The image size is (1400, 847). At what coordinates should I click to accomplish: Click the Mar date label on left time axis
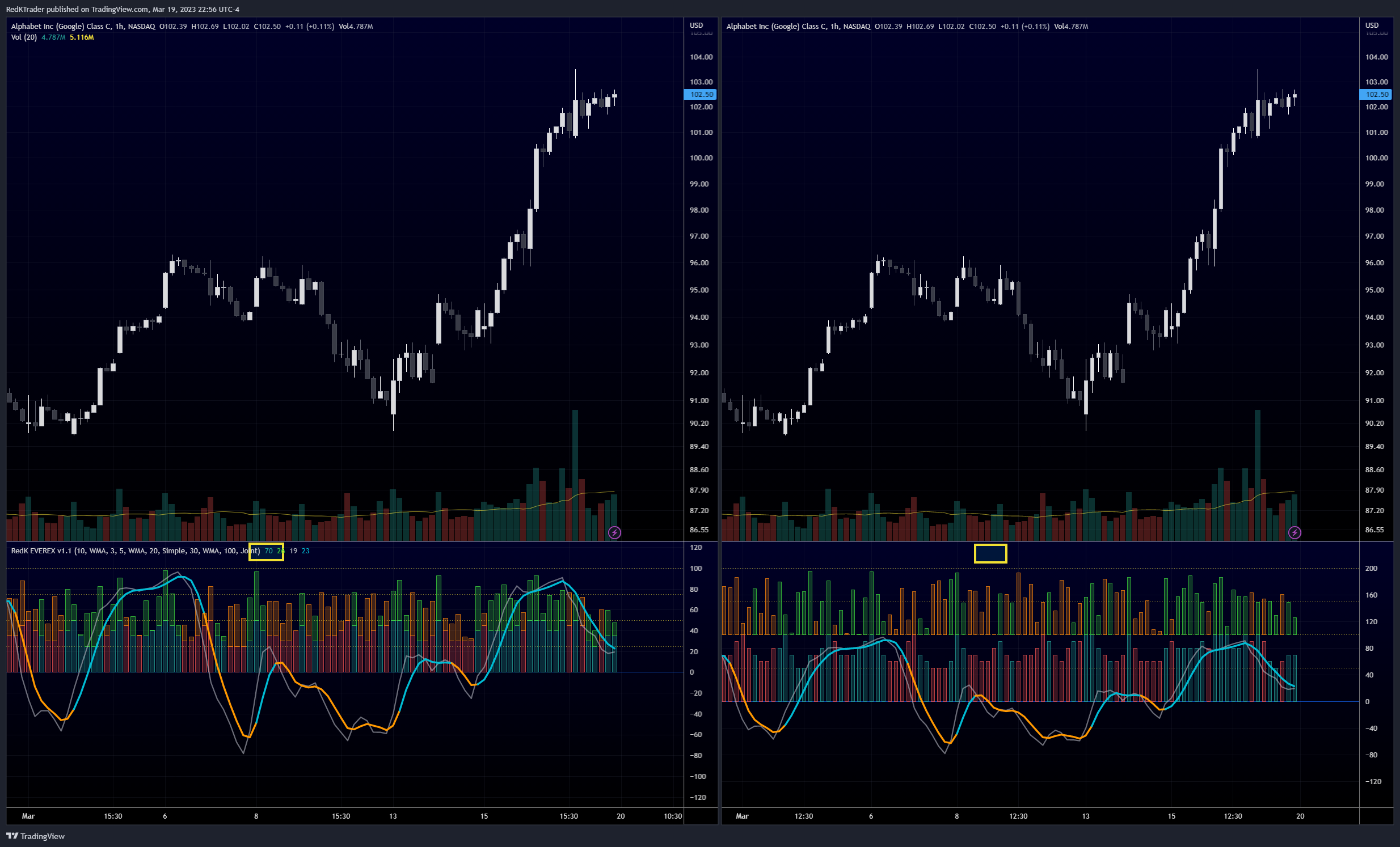[28, 816]
